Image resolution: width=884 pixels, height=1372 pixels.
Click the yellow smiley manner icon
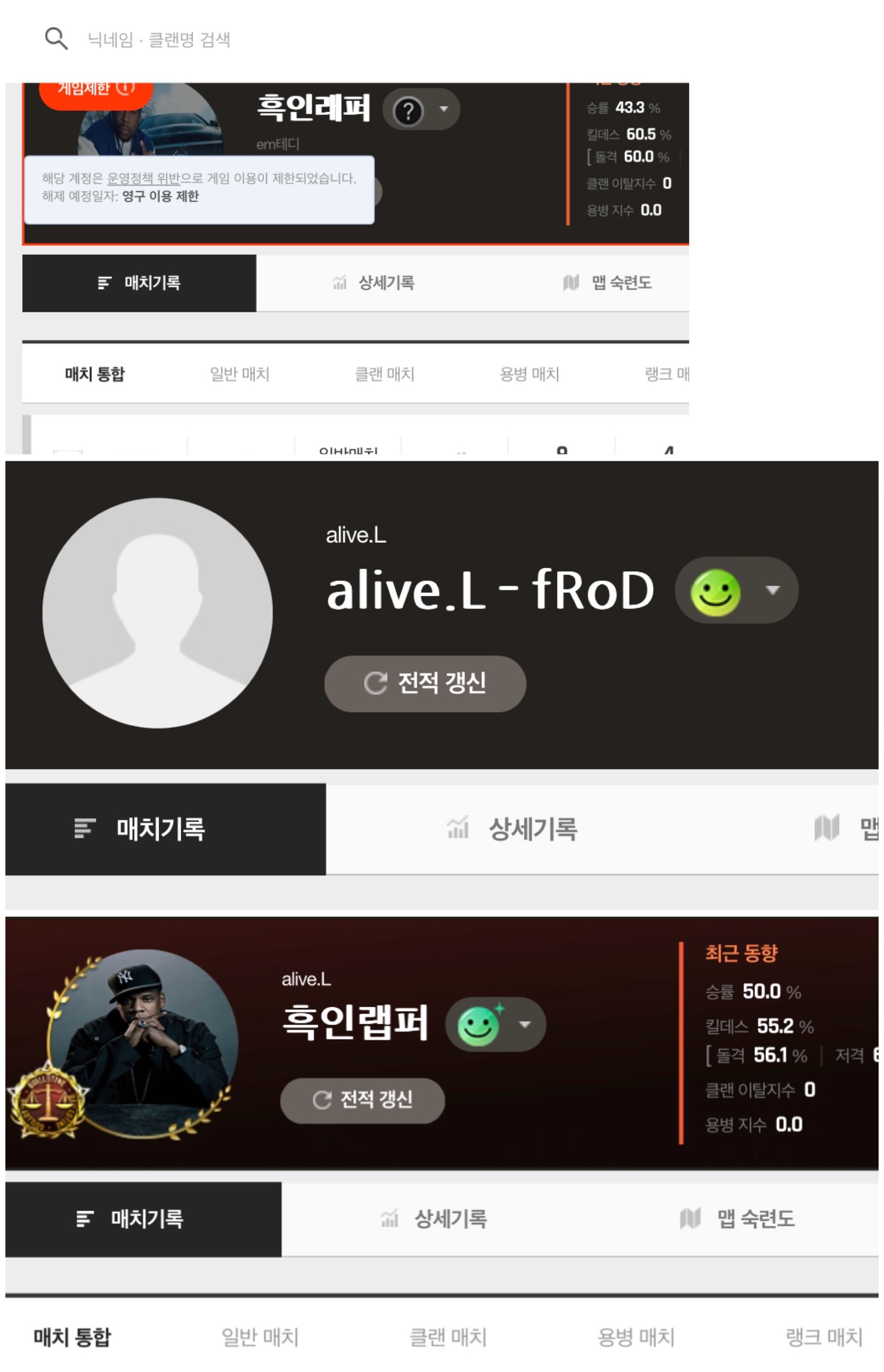715,593
